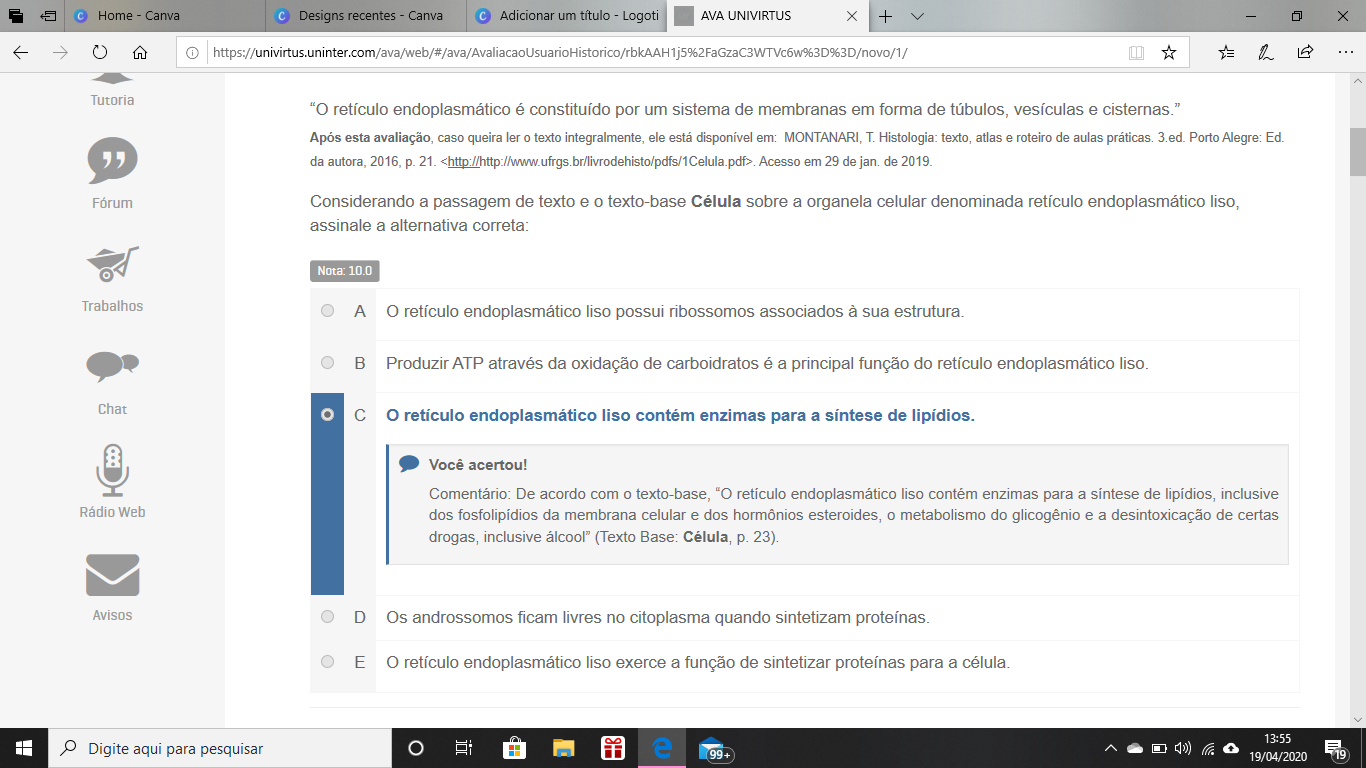Open the Avisos envelope icon
Viewport: 1366px width, 768px height.
click(112, 574)
